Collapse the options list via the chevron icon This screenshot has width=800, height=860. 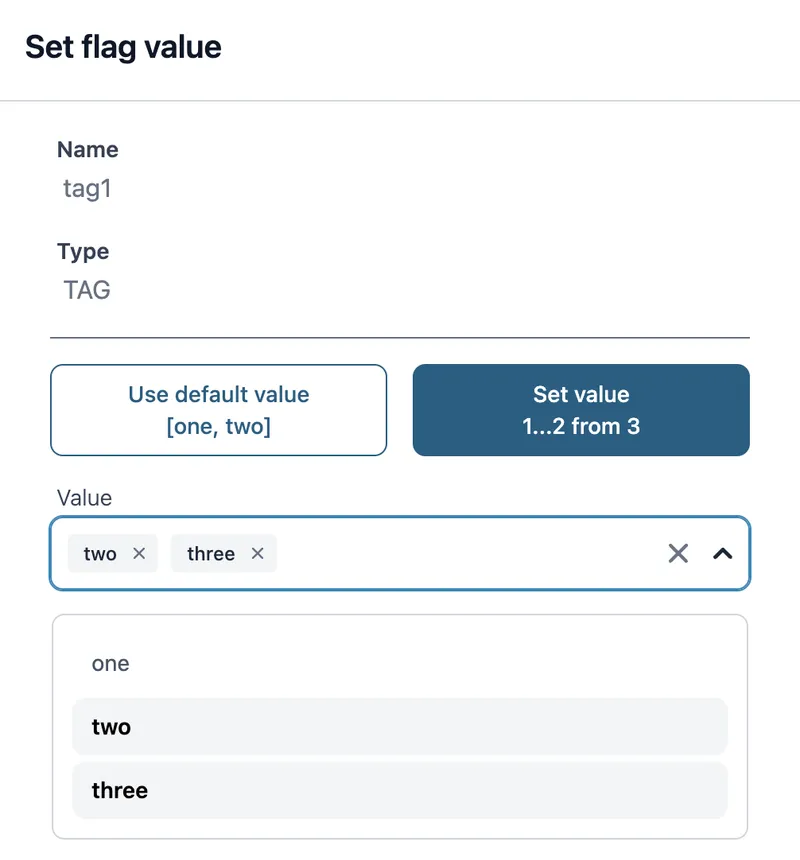coord(723,553)
